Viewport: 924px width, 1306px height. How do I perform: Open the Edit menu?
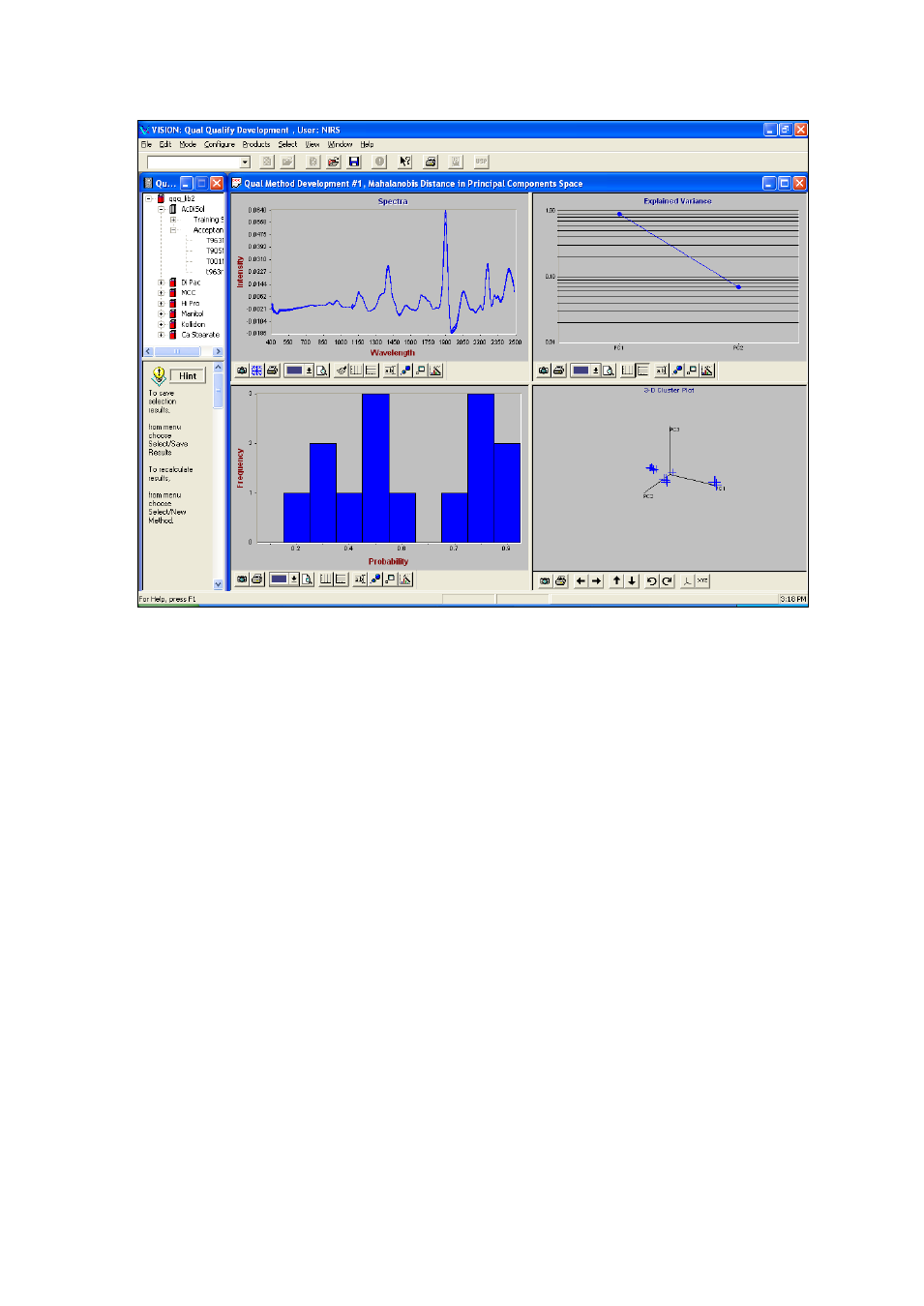[165, 144]
